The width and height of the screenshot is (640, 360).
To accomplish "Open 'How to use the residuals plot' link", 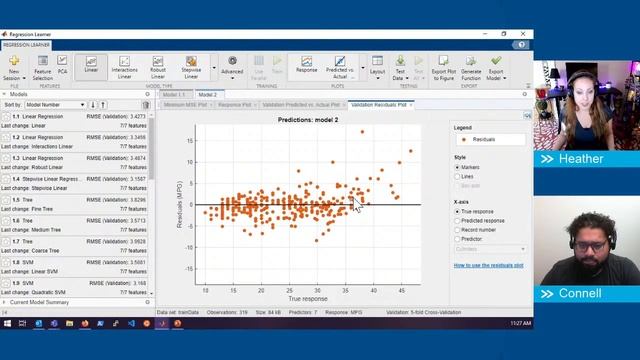I will point(489,265).
